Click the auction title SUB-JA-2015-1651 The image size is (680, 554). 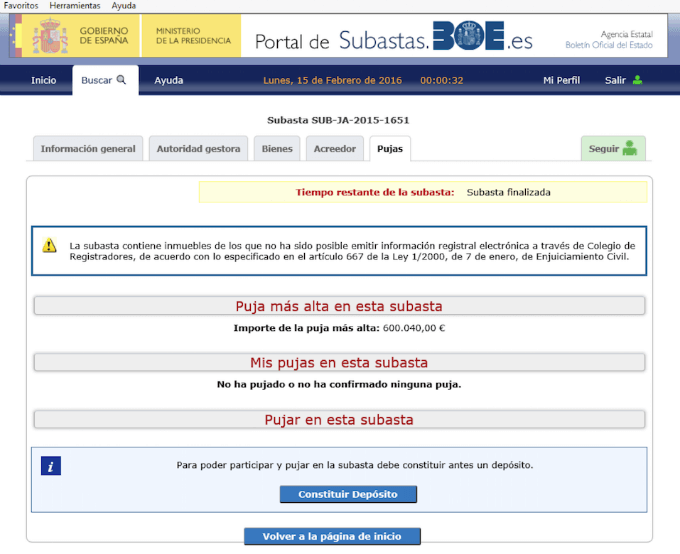point(338,120)
